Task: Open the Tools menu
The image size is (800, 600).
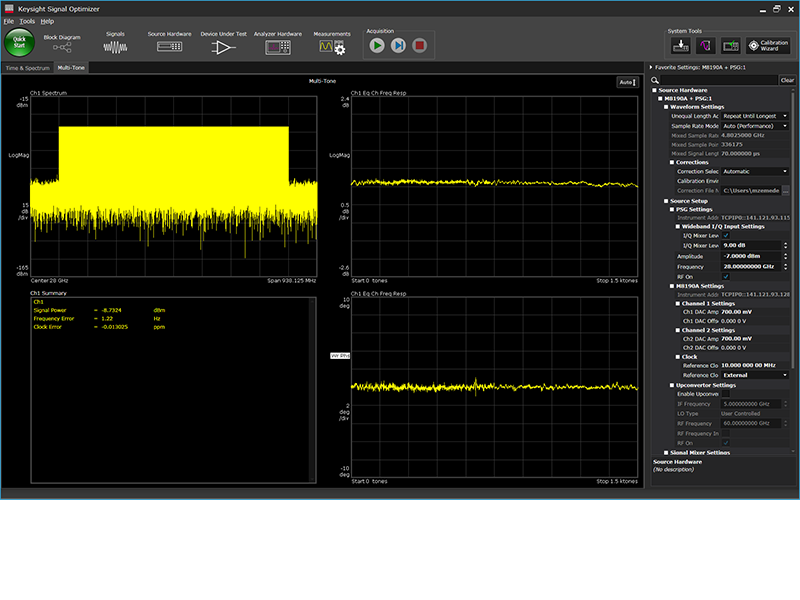Action: [27, 21]
